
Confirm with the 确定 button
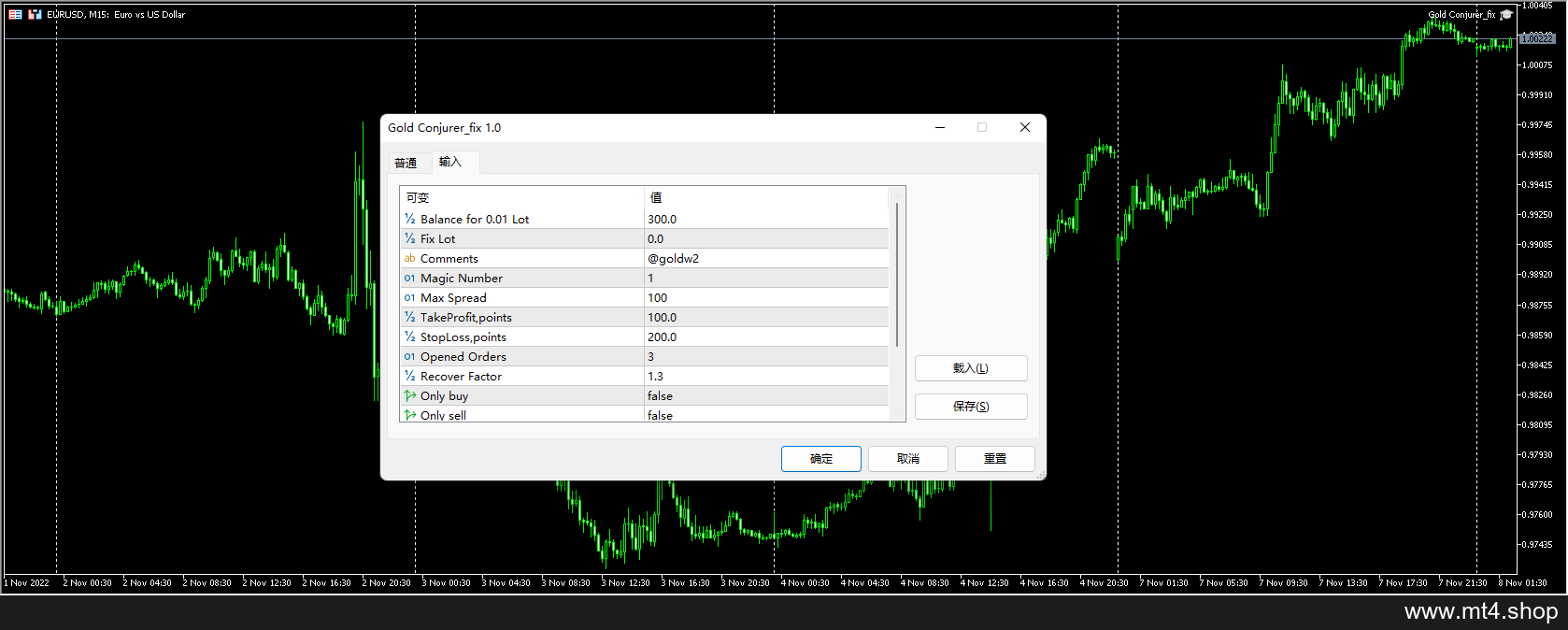(821, 459)
